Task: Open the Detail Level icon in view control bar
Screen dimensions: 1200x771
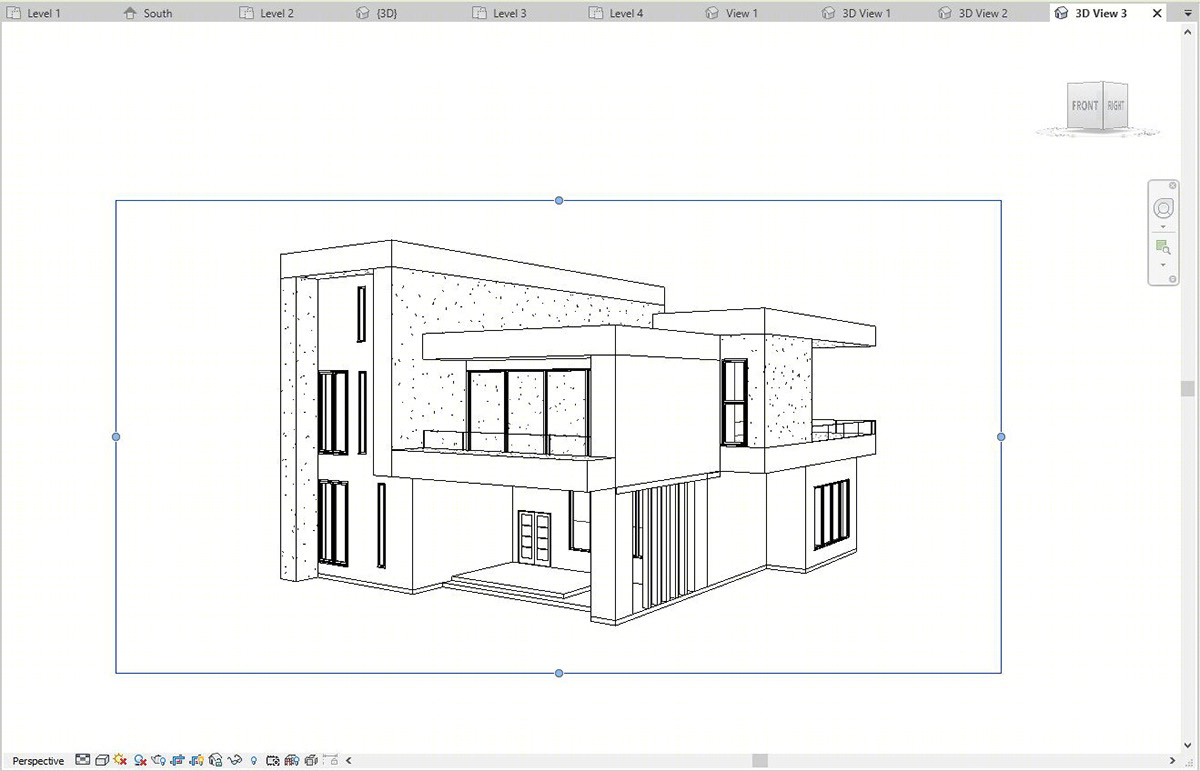Action: [82, 761]
